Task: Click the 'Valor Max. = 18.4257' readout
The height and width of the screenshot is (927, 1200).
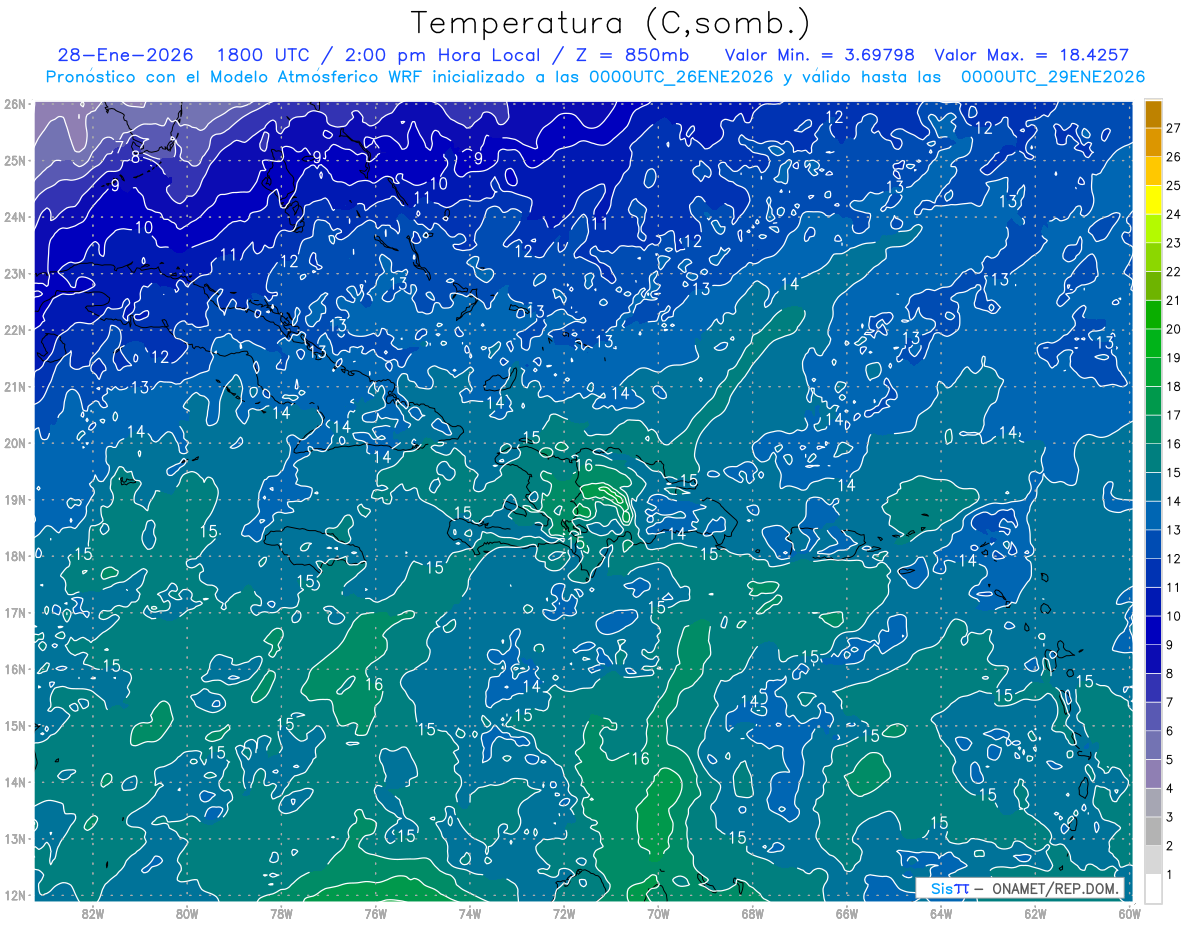Action: click(x=1031, y=55)
